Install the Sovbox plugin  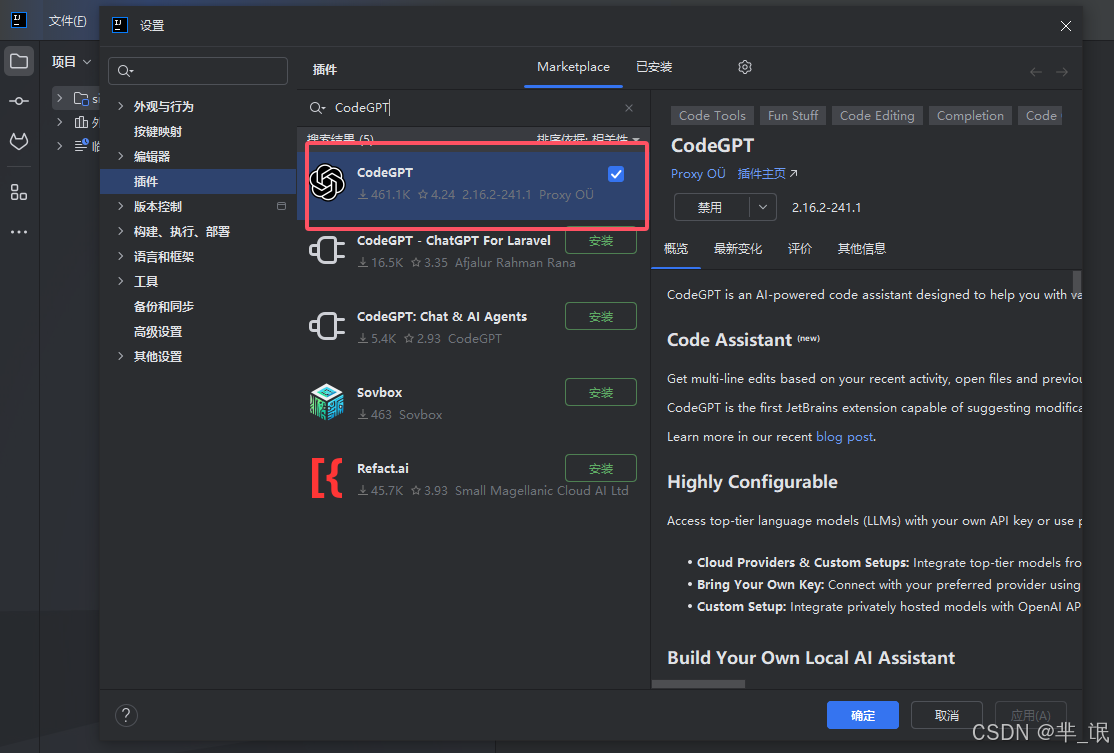tap(601, 392)
